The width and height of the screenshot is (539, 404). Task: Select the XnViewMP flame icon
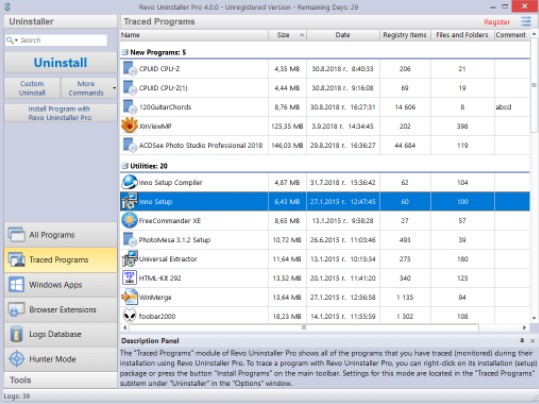coord(129,125)
